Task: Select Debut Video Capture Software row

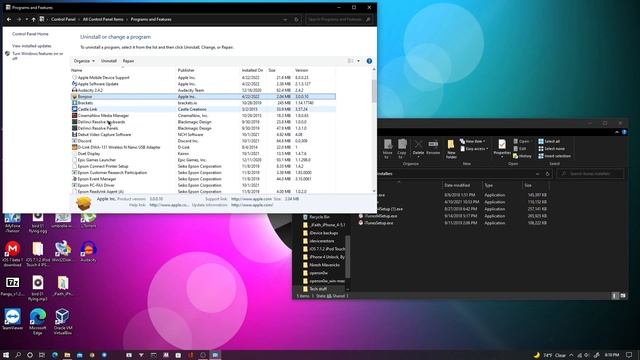Action: click(x=203, y=134)
